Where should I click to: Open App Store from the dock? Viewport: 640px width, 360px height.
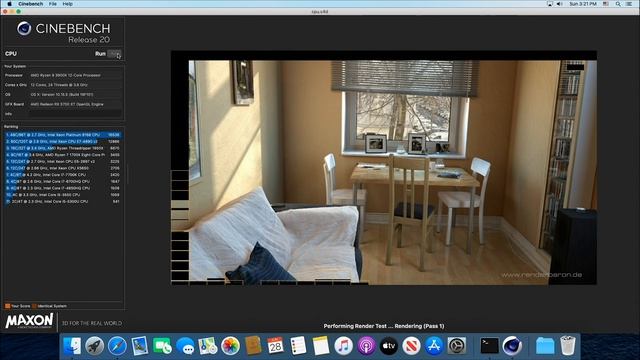click(434, 346)
